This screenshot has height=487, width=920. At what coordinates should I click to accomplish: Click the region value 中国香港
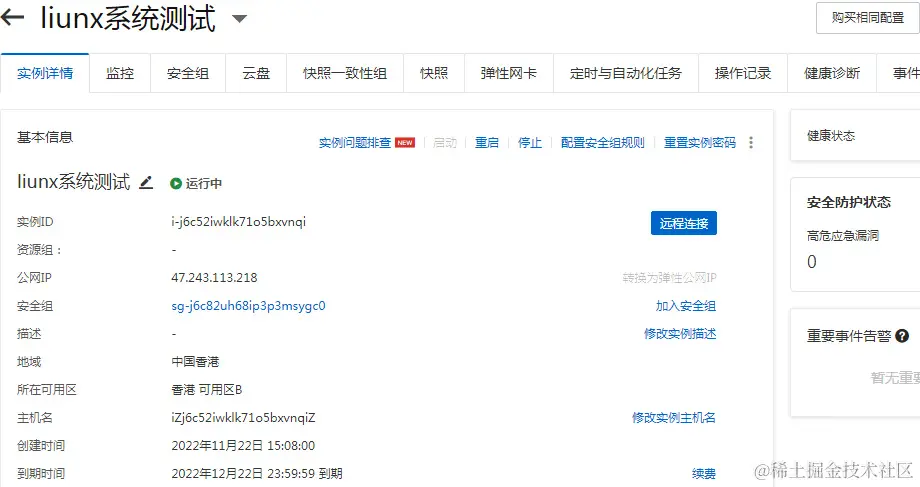pyautogui.click(x=195, y=361)
